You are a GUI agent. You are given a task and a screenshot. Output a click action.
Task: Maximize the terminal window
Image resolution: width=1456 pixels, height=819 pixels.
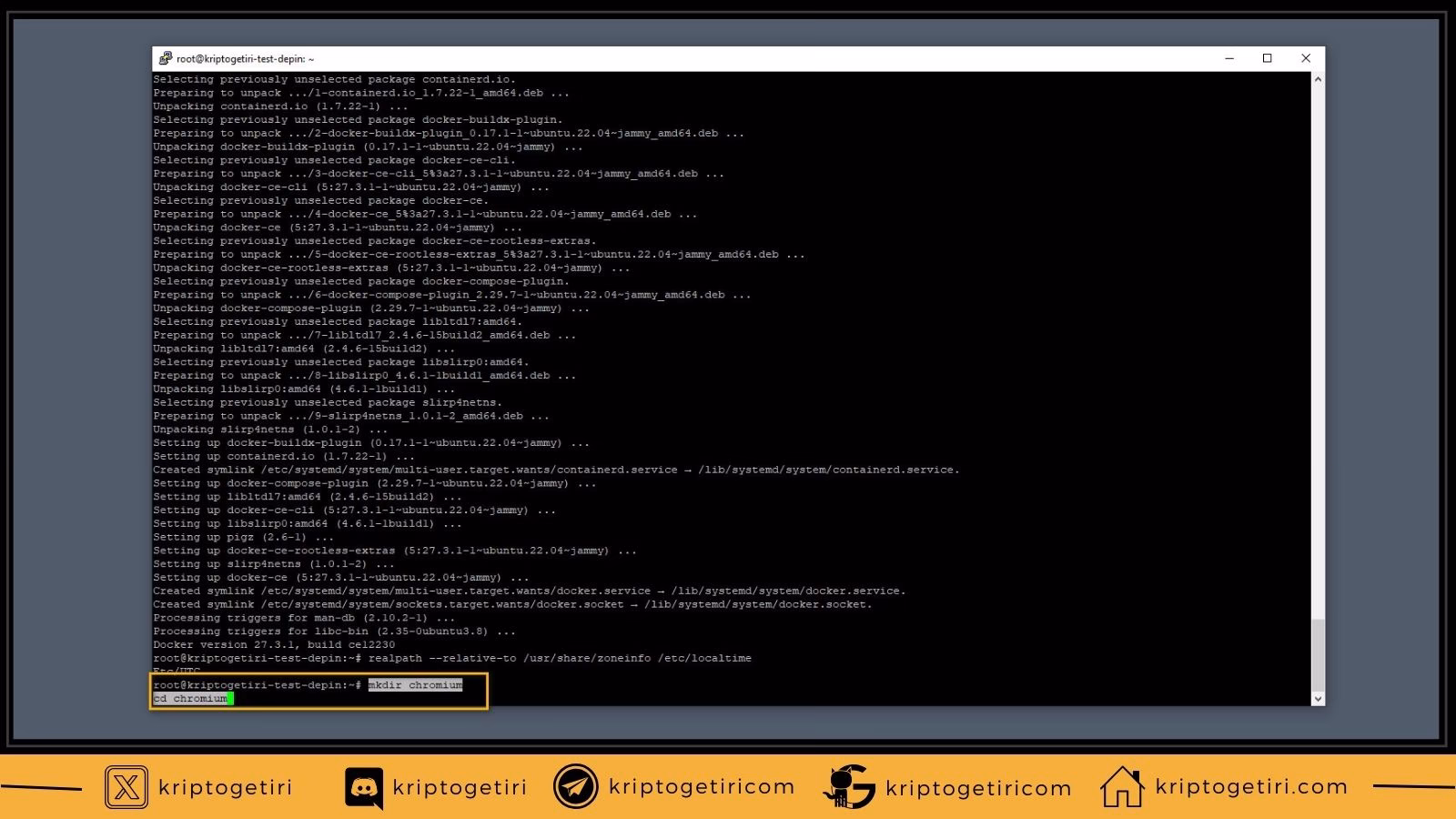click(x=1268, y=57)
